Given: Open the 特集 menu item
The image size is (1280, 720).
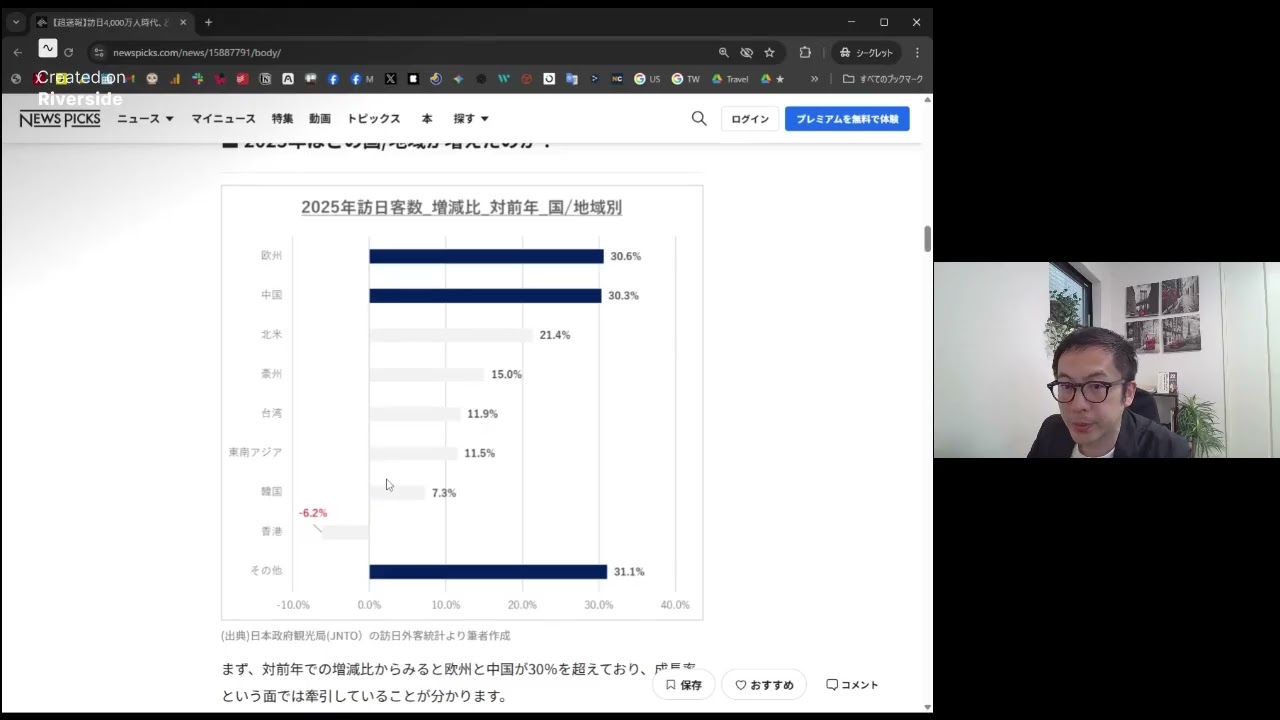Looking at the screenshot, I should coord(282,119).
